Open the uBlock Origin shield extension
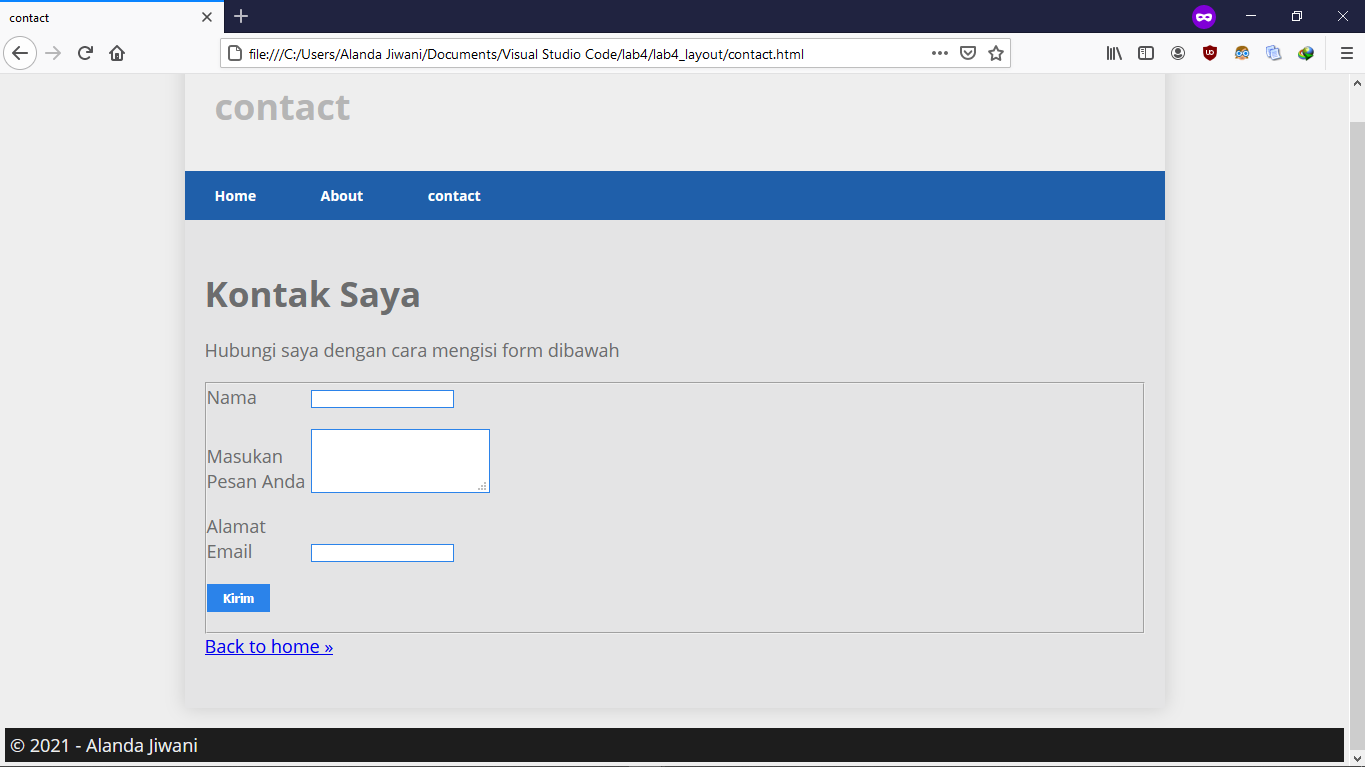Screen dimensions: 1365x767 coord(1210,53)
